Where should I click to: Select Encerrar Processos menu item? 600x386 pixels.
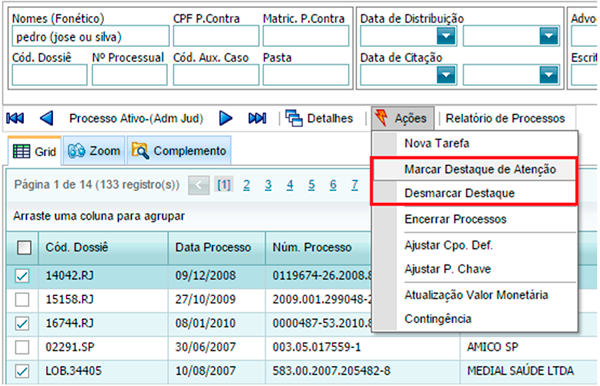[474, 219]
